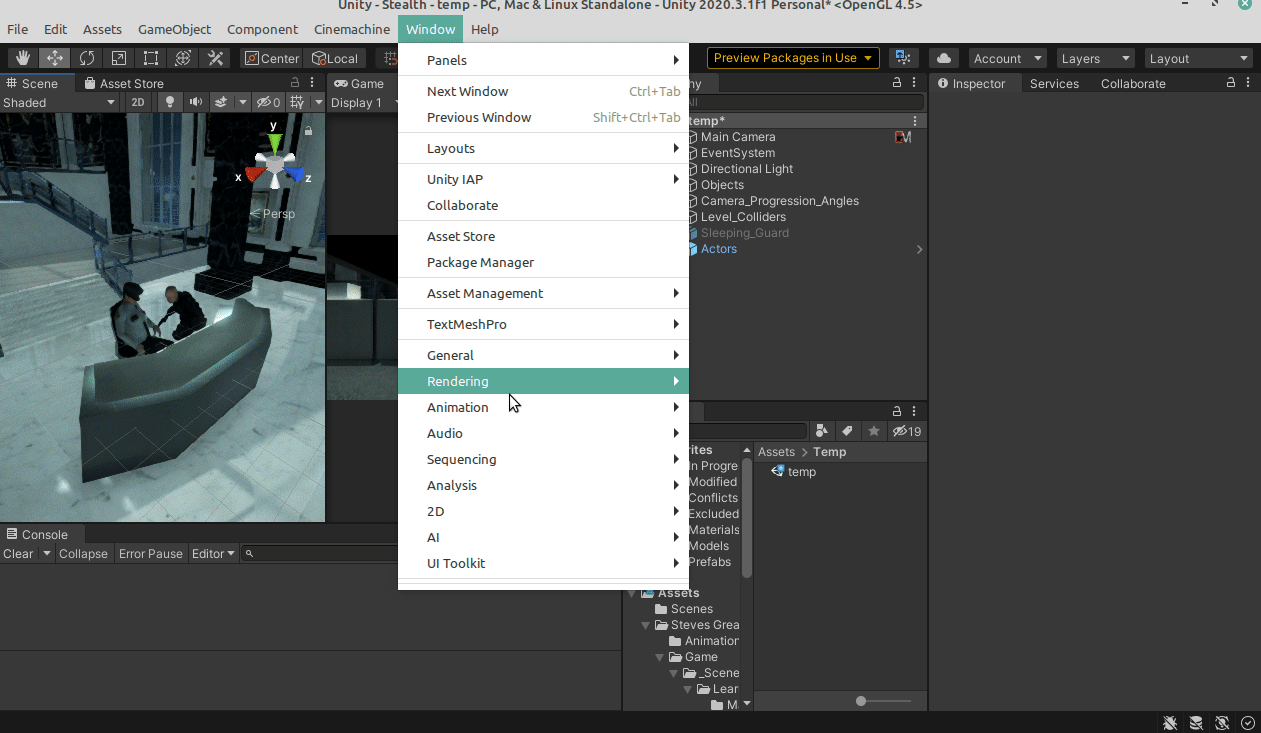This screenshot has height=733, width=1261.
Task: Open the Layout dropdown
Action: 1199,58
